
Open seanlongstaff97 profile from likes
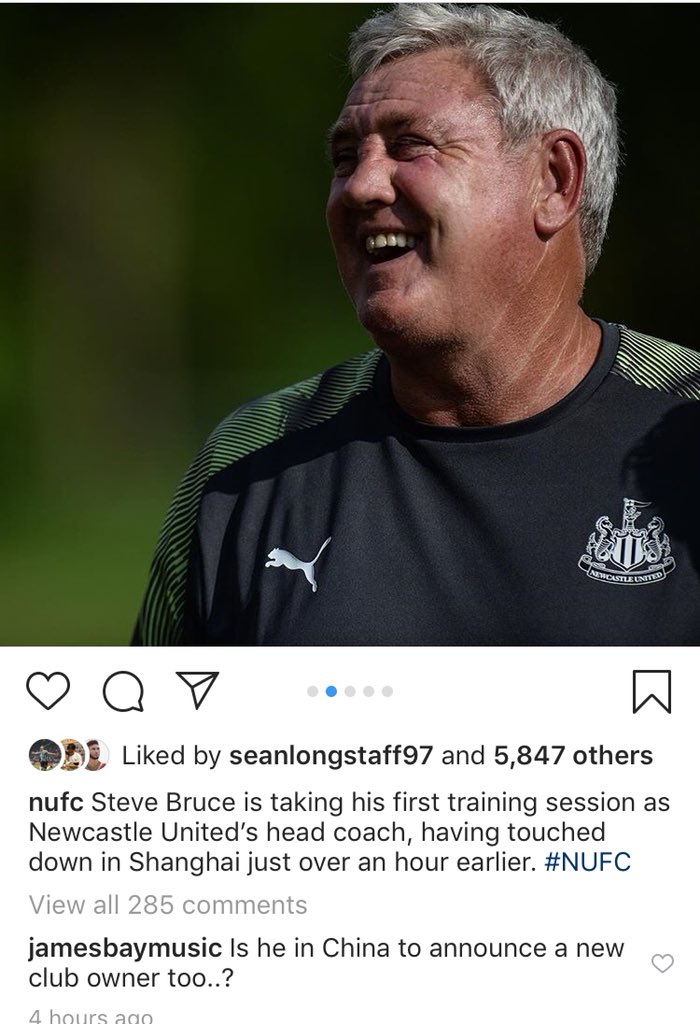[x=330, y=756]
